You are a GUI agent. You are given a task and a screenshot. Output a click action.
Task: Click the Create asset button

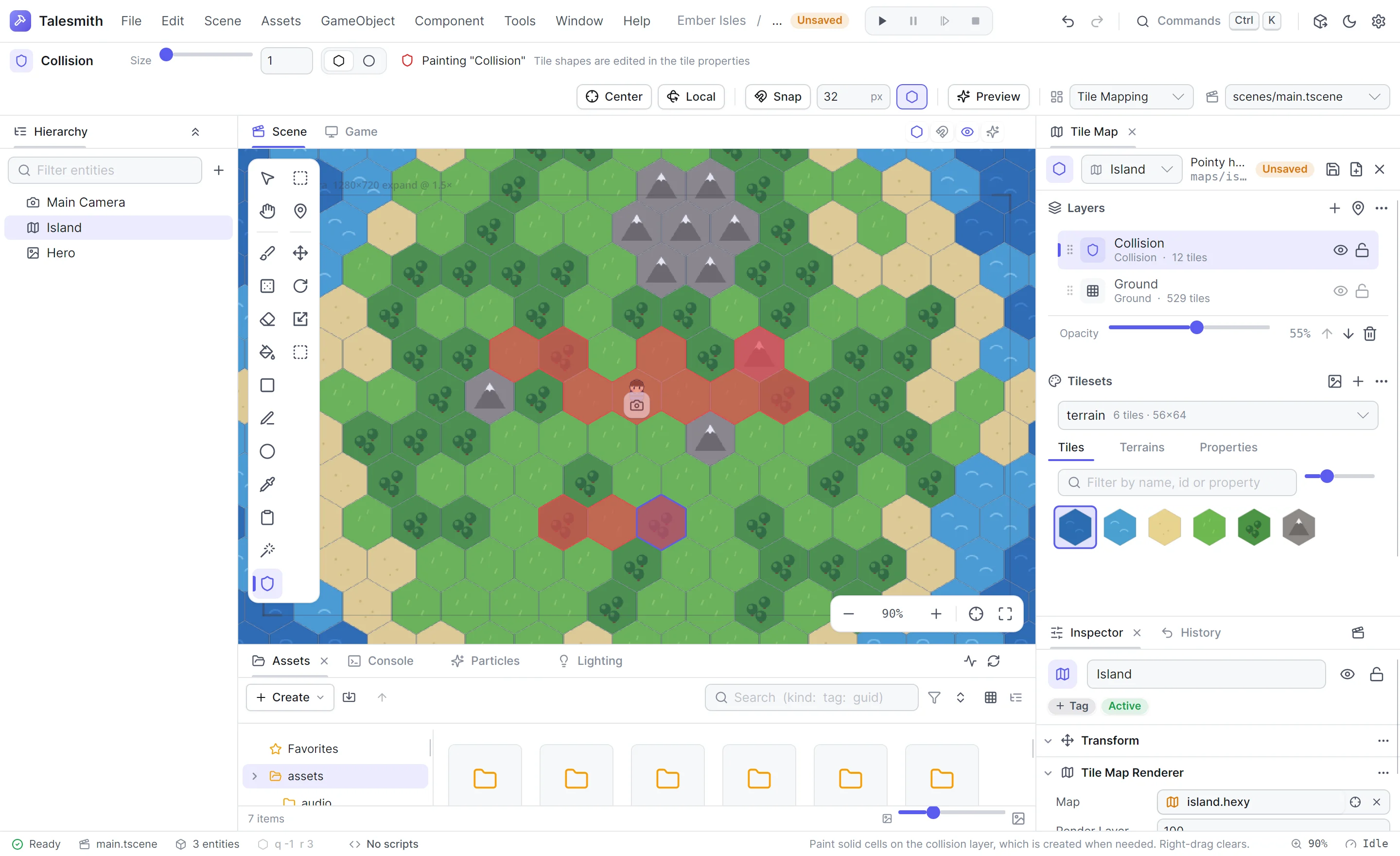point(290,697)
